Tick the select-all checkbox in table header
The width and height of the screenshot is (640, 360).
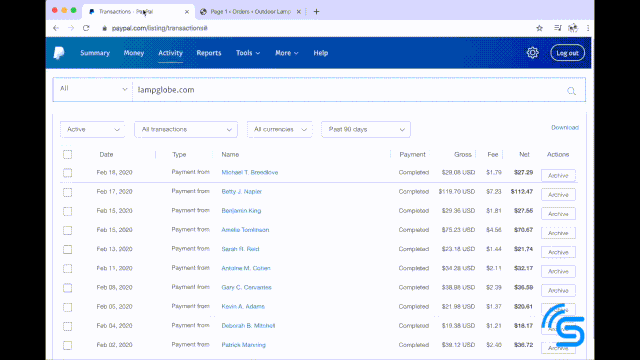pyautogui.click(x=67, y=154)
